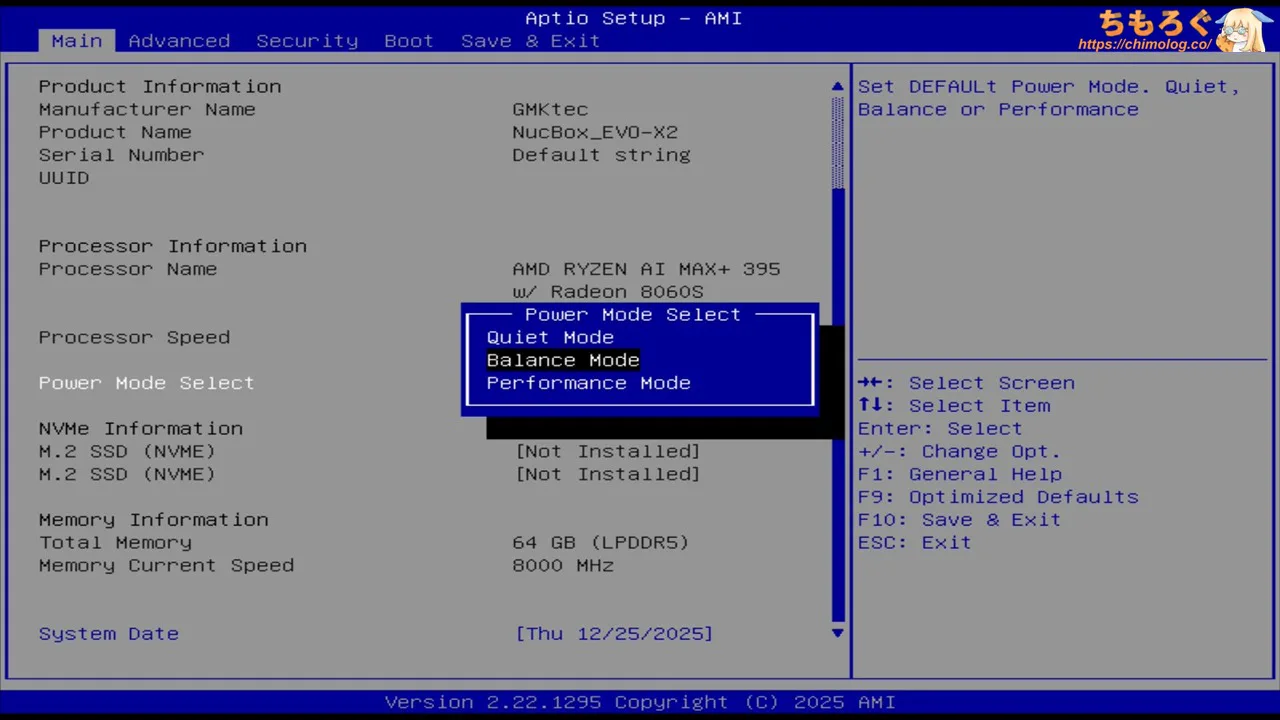
Task: Choose Balance Mode option
Action: [x=563, y=361]
